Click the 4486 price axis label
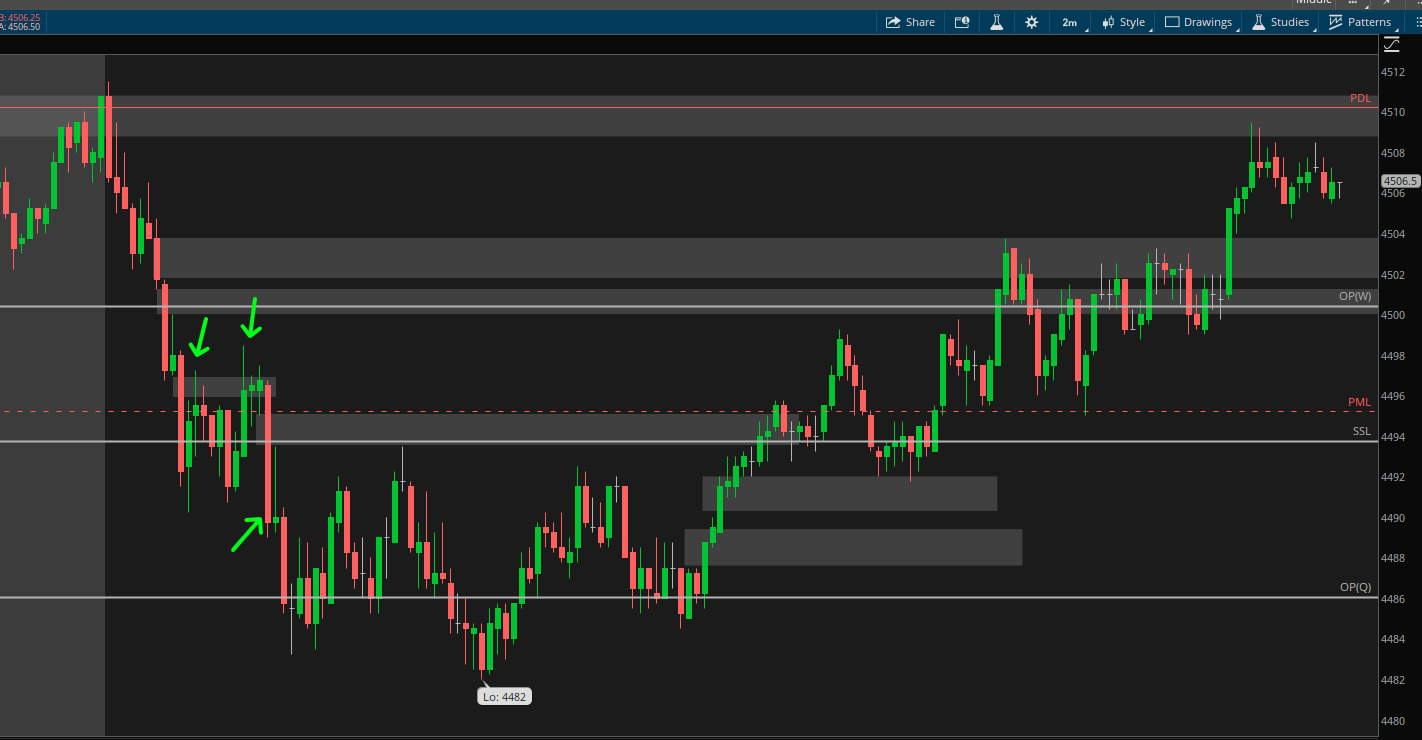The height and width of the screenshot is (740, 1422). click(x=1393, y=599)
